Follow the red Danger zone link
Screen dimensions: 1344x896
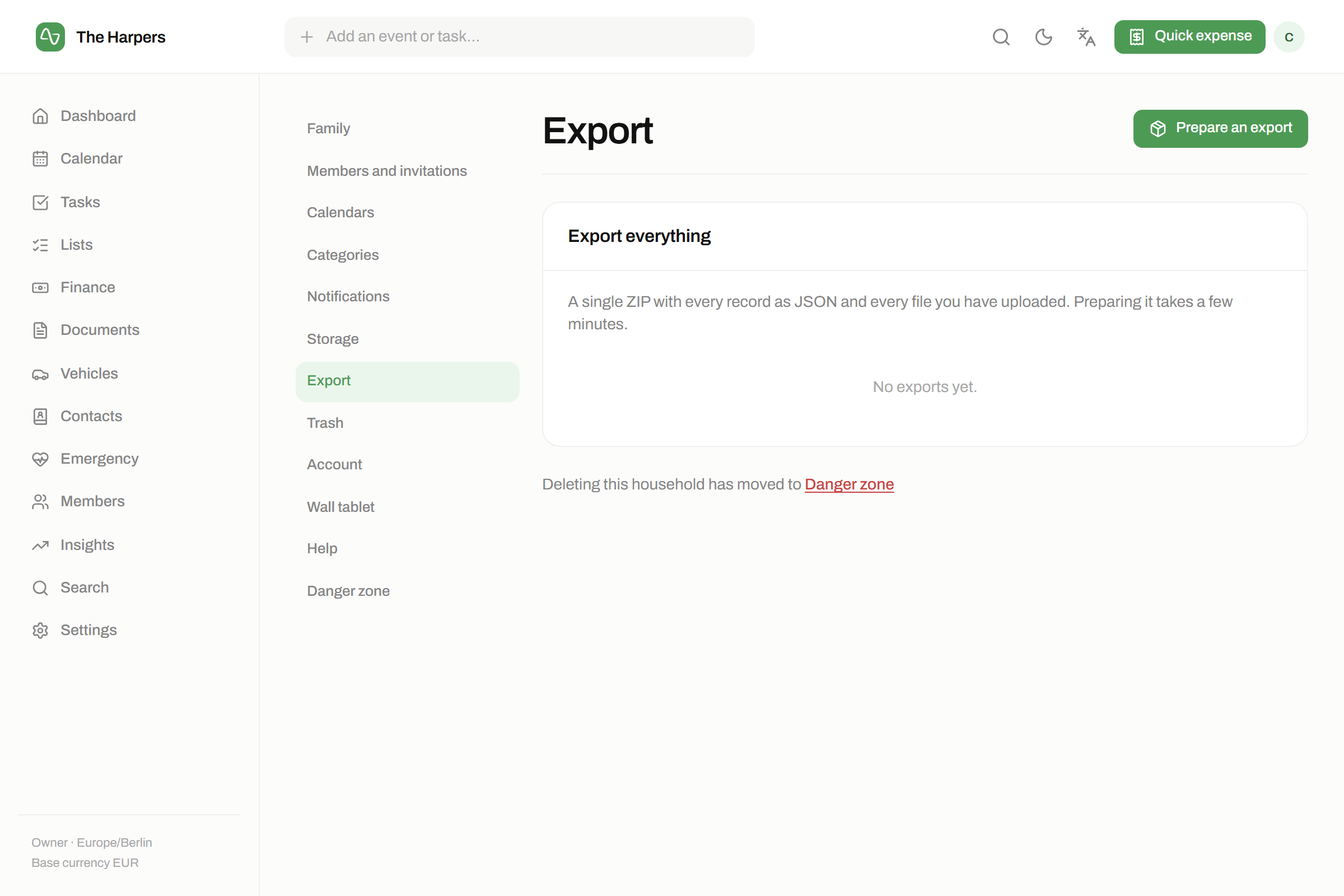[x=849, y=484]
